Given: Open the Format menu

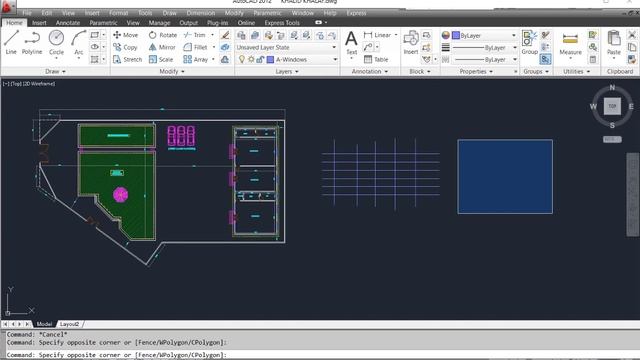Looking at the screenshot, I should tap(119, 13).
